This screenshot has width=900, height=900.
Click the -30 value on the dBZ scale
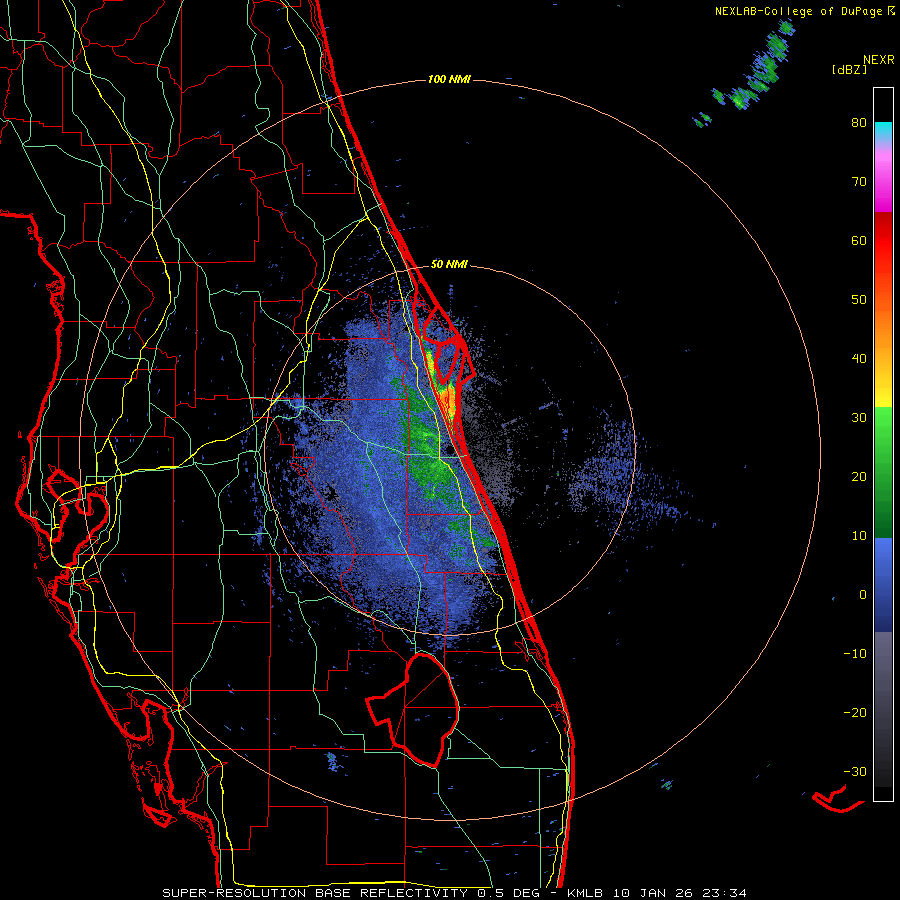coord(855,772)
